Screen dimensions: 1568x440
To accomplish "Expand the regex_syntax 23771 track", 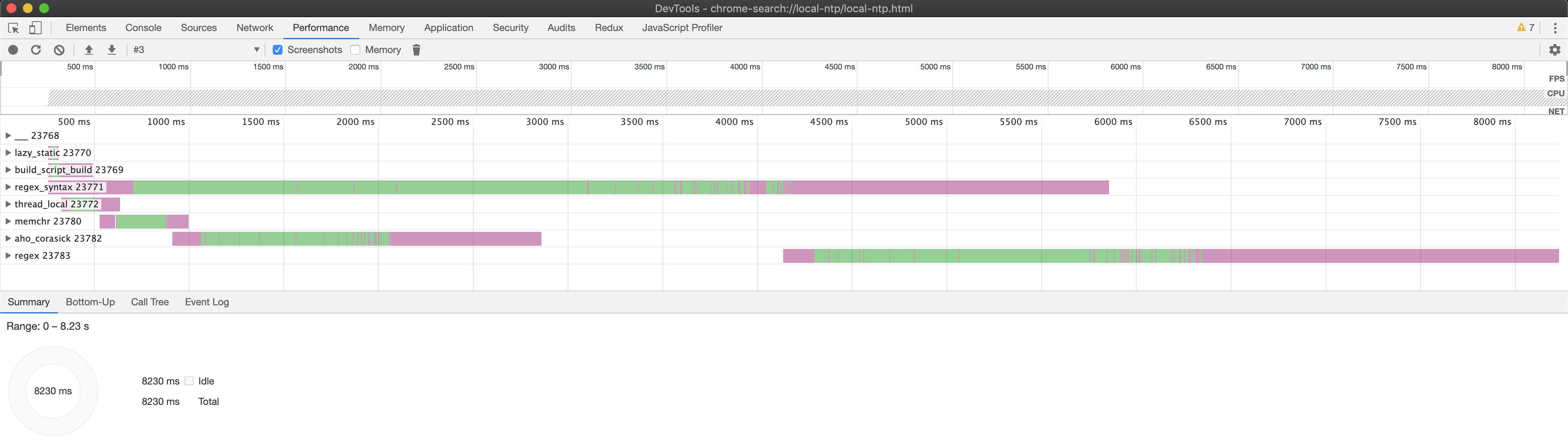I will coord(8,187).
